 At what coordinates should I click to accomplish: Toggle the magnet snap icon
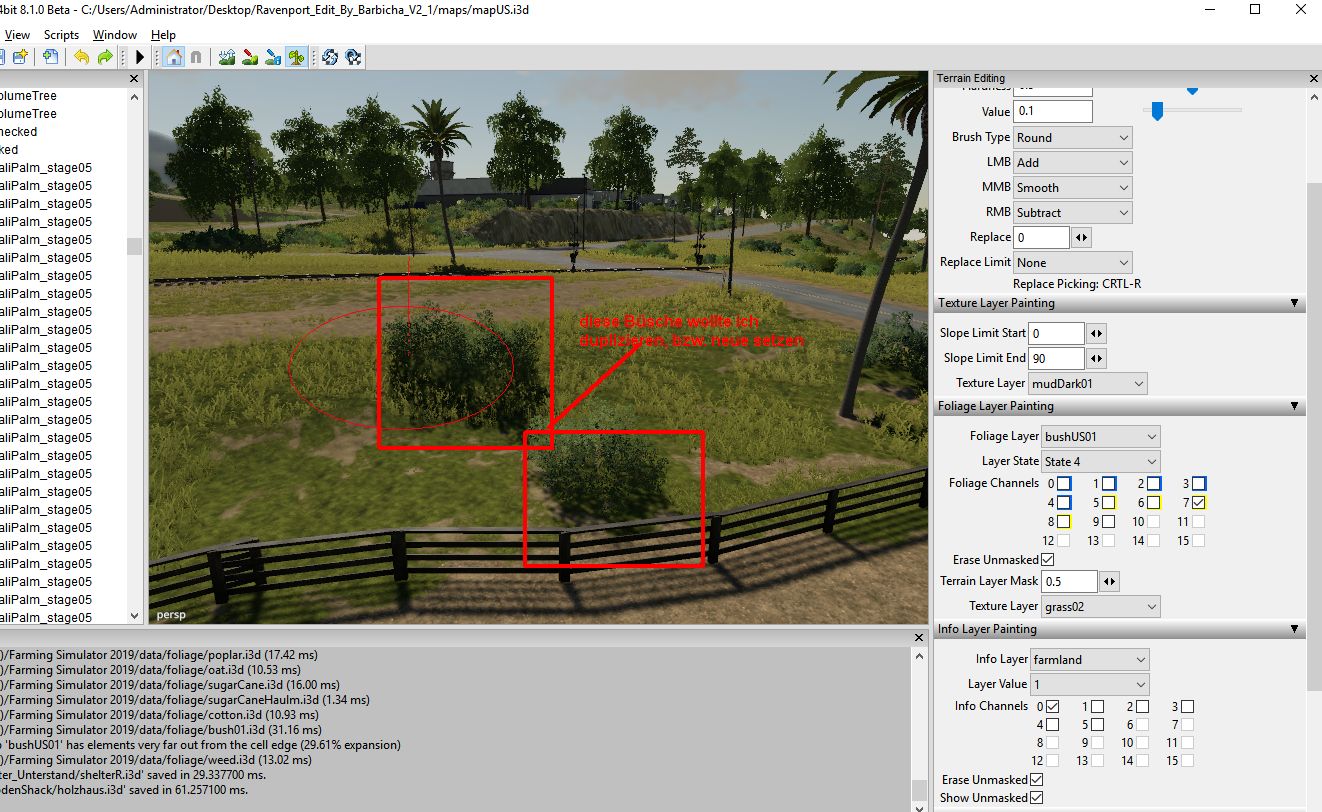coord(196,57)
